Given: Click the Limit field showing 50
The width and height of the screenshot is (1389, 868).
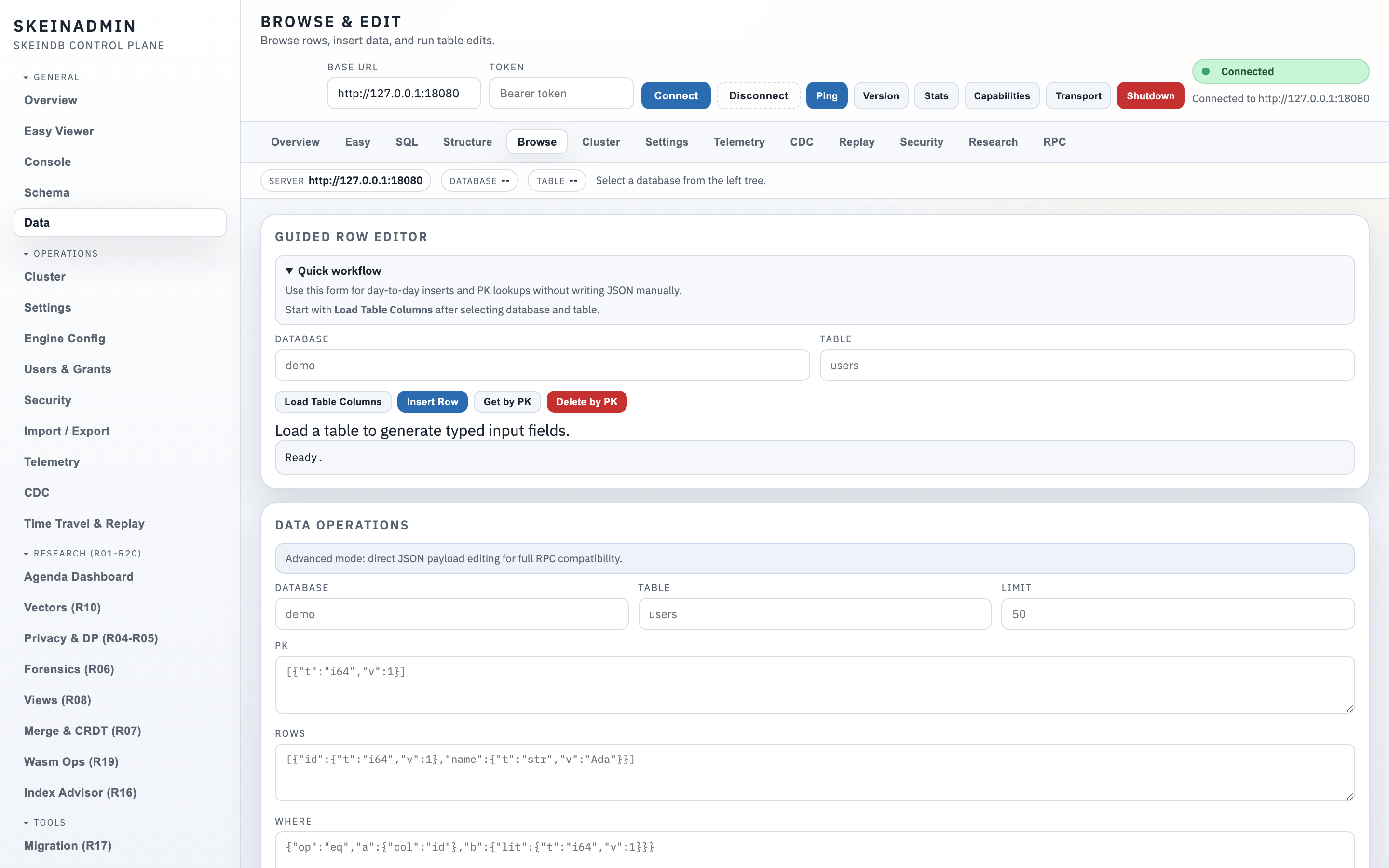Looking at the screenshot, I should tap(1178, 614).
